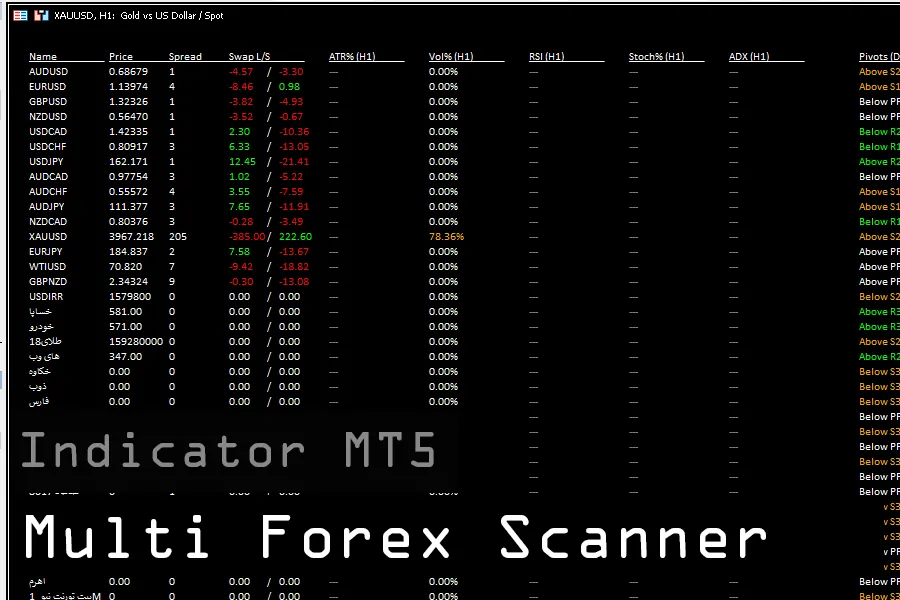Click the table icon in the title bar

pyautogui.click(x=20, y=16)
